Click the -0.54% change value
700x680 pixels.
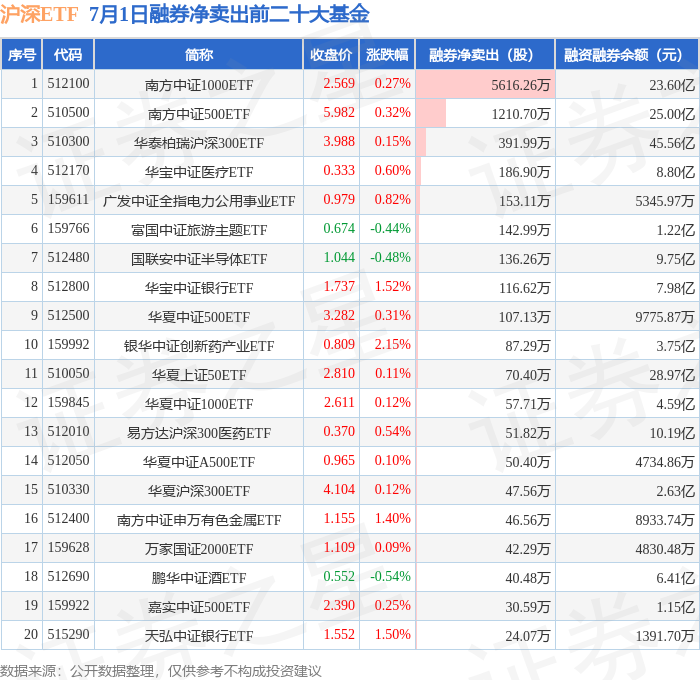click(x=390, y=576)
